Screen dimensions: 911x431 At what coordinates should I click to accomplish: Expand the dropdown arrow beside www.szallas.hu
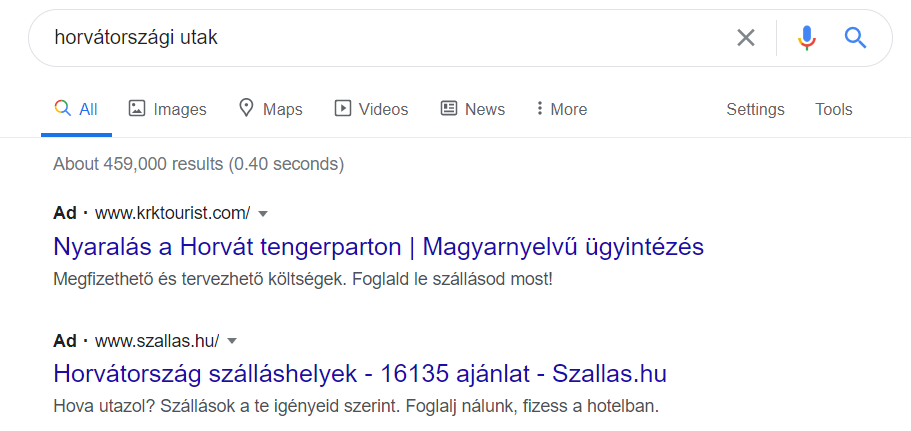(x=232, y=341)
